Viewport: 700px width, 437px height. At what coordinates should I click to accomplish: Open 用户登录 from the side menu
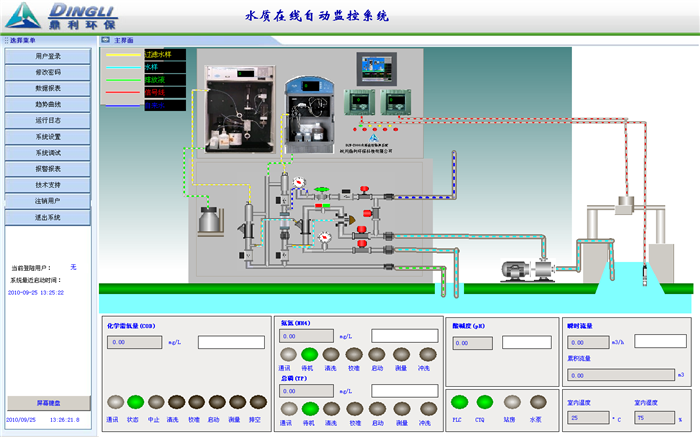pyautogui.click(x=49, y=57)
